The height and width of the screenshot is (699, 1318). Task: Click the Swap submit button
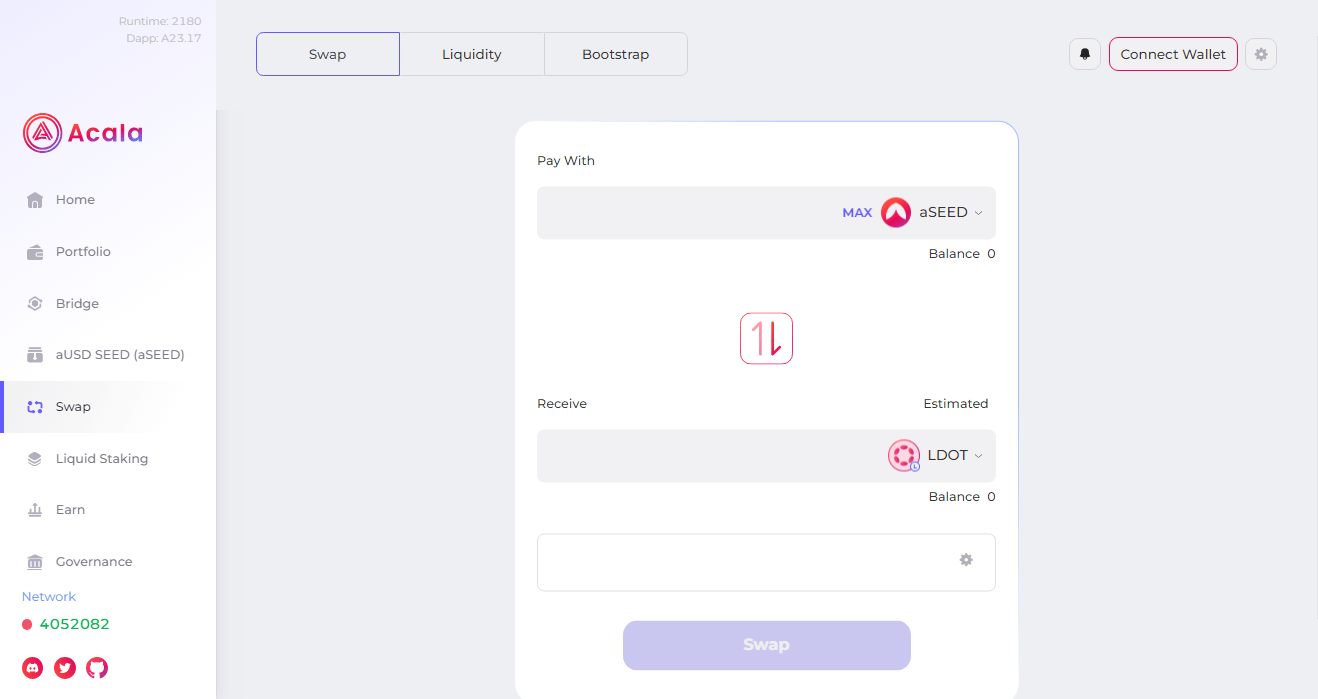coord(766,645)
